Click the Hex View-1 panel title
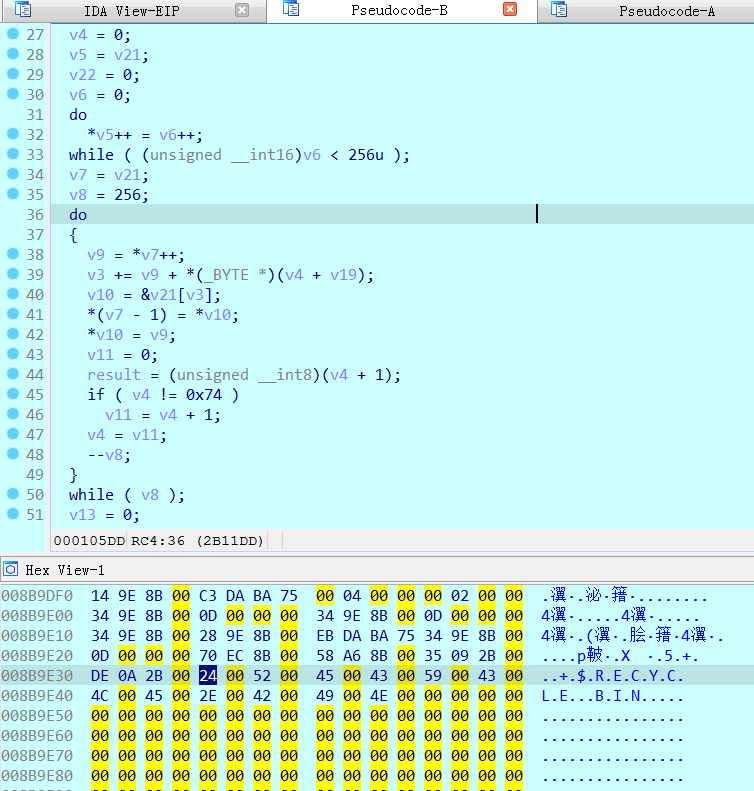This screenshot has height=791, width=754. pos(65,569)
